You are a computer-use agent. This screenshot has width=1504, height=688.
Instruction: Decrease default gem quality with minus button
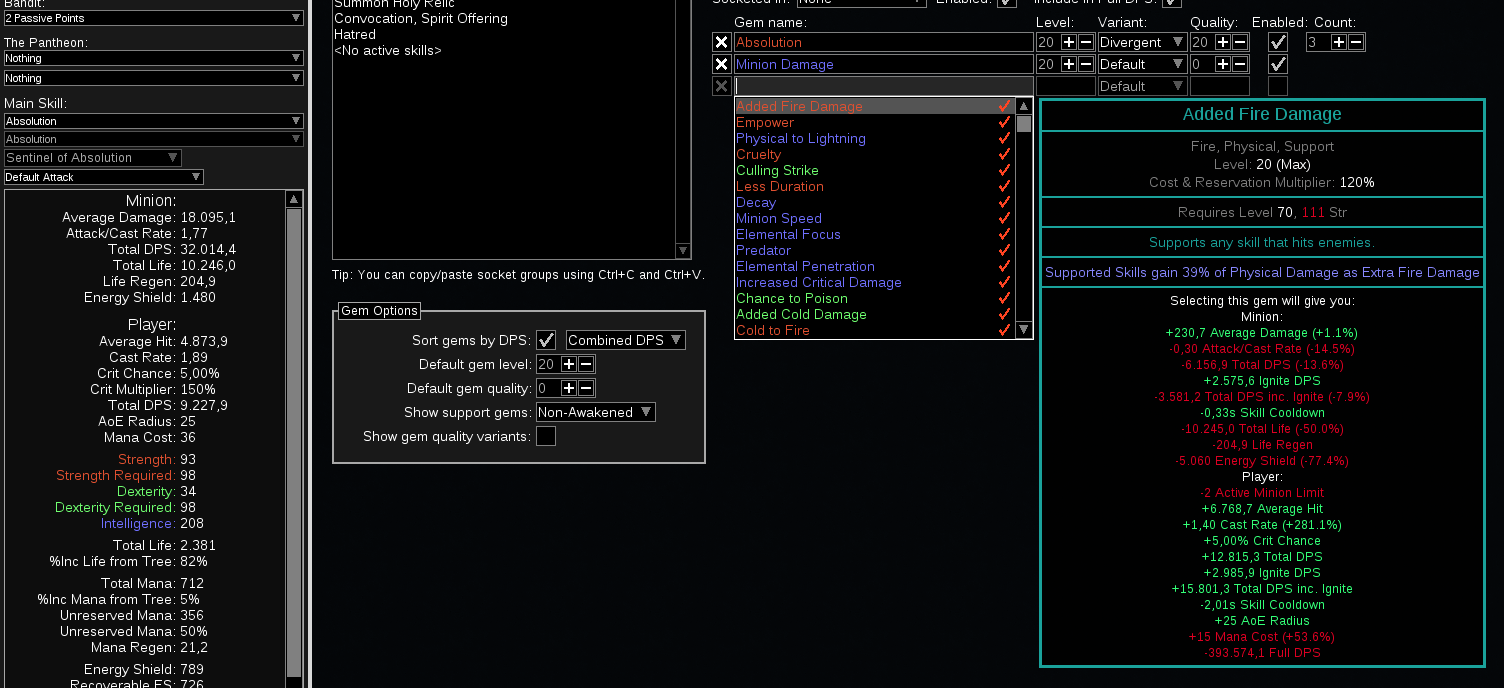(586, 388)
